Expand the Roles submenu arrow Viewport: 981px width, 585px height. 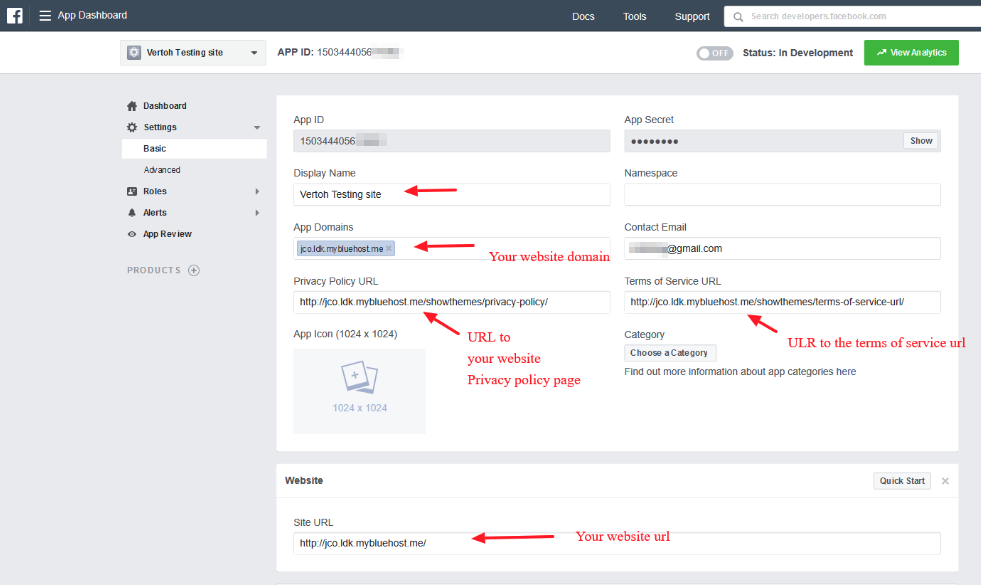click(257, 191)
